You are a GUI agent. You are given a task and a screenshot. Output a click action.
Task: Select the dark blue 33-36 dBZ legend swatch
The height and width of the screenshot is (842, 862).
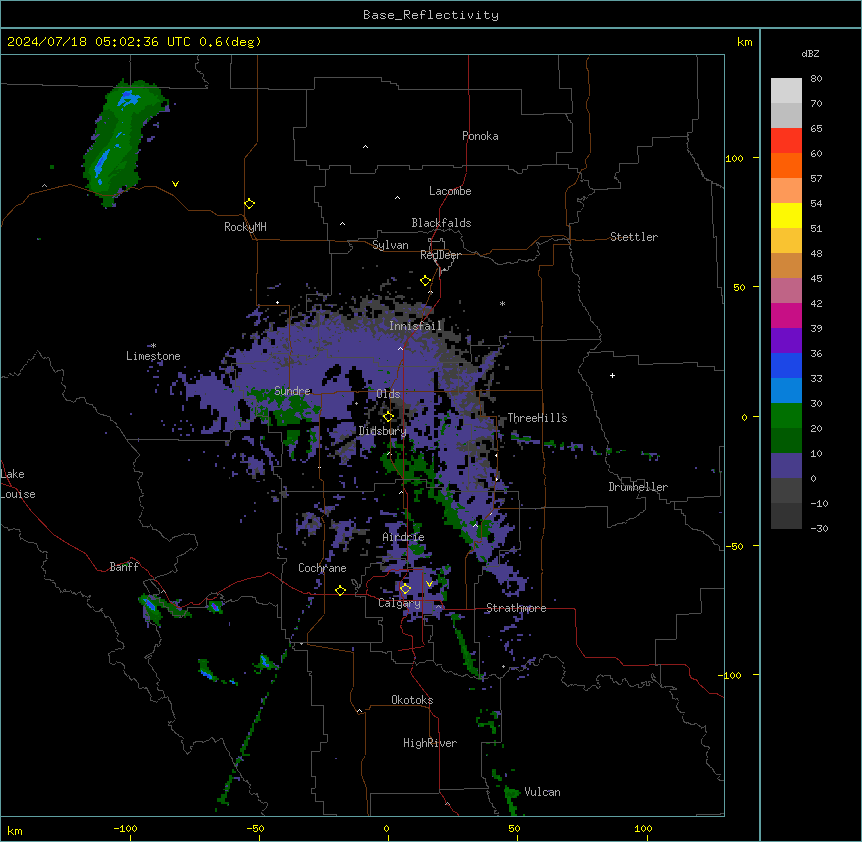[x=786, y=366]
